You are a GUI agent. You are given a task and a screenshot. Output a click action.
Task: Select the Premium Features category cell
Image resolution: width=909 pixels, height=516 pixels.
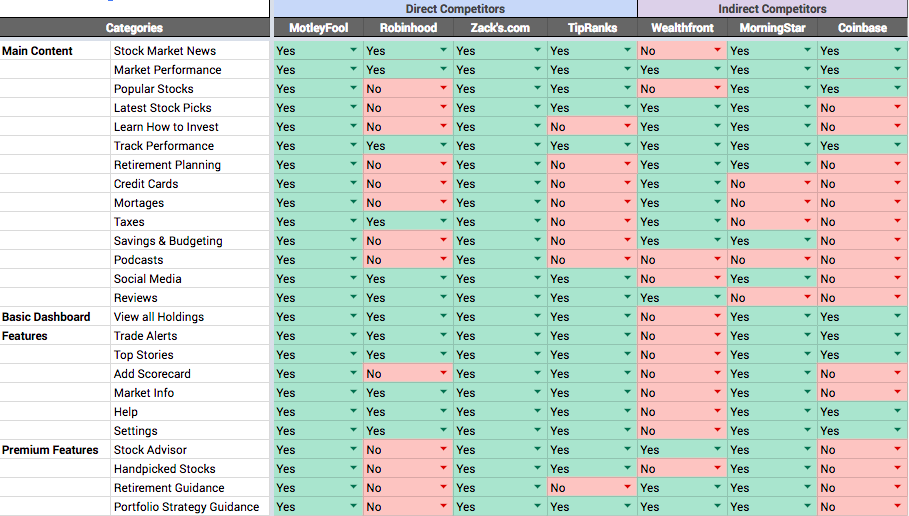tap(55, 449)
